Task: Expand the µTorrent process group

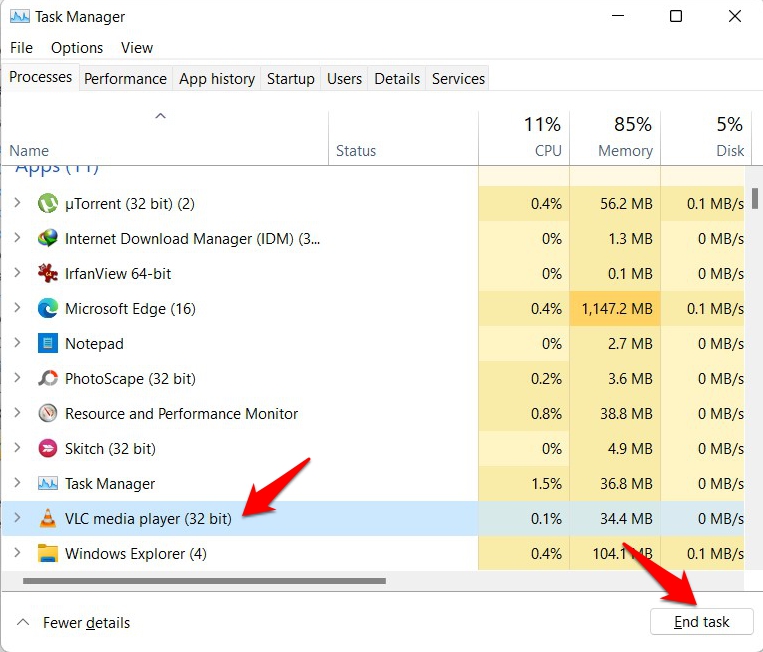Action: [x=17, y=204]
